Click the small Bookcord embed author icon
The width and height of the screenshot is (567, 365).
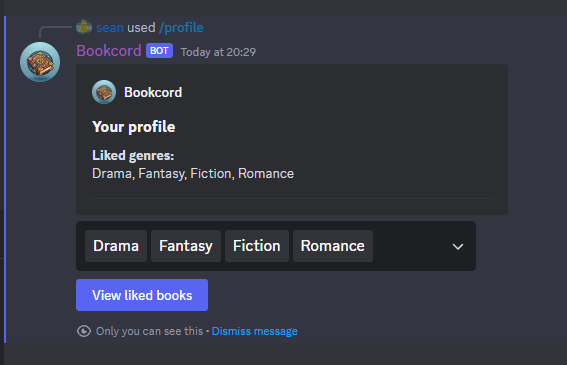tap(104, 92)
